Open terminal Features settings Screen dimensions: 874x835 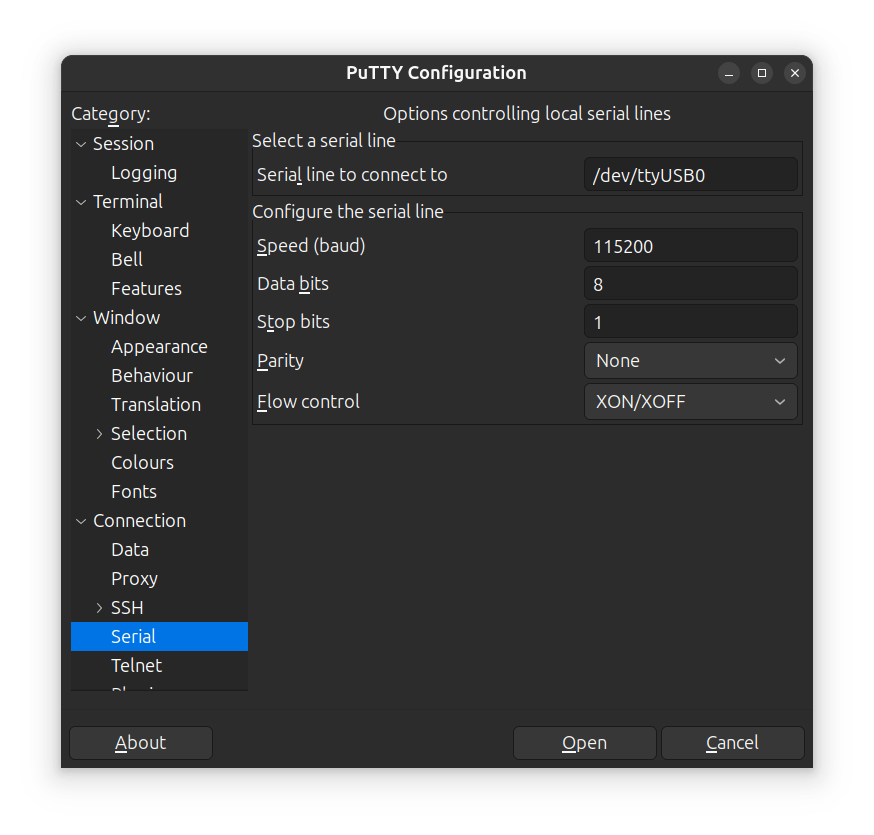tap(146, 289)
